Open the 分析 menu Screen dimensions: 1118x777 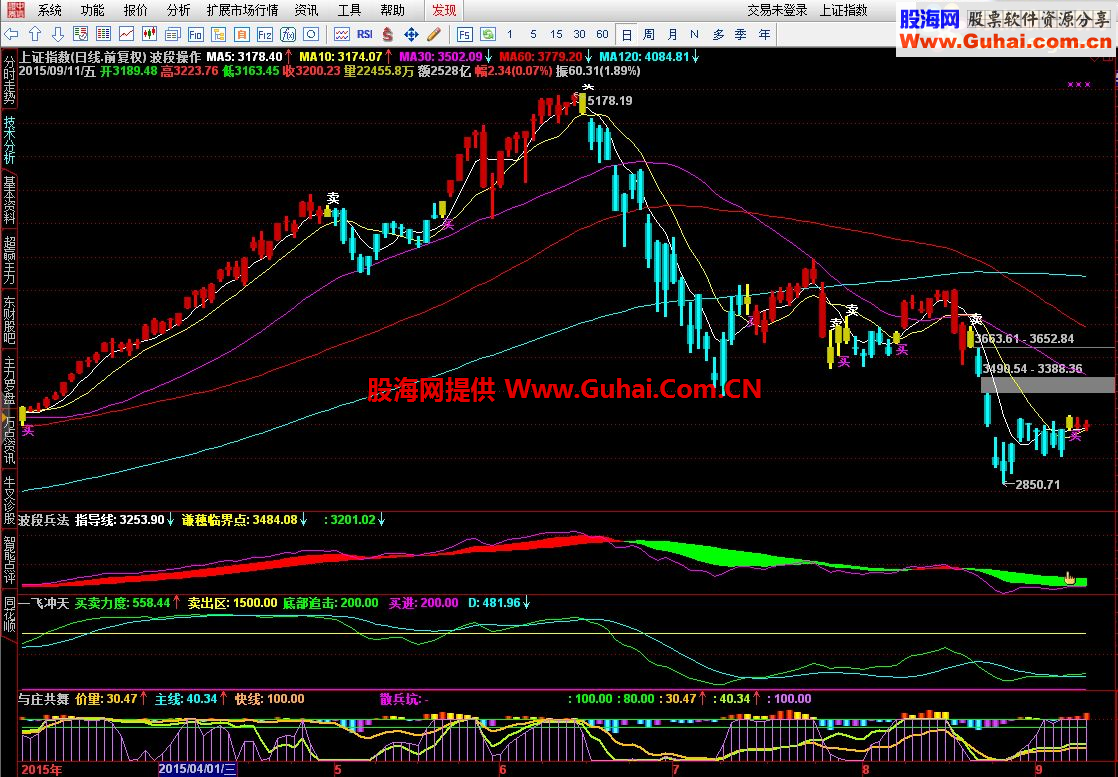pyautogui.click(x=178, y=10)
